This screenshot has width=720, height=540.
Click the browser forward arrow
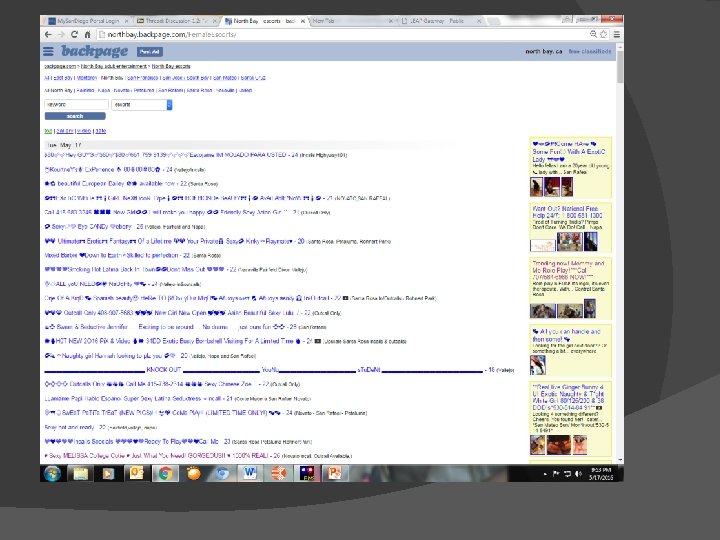(x=61, y=34)
